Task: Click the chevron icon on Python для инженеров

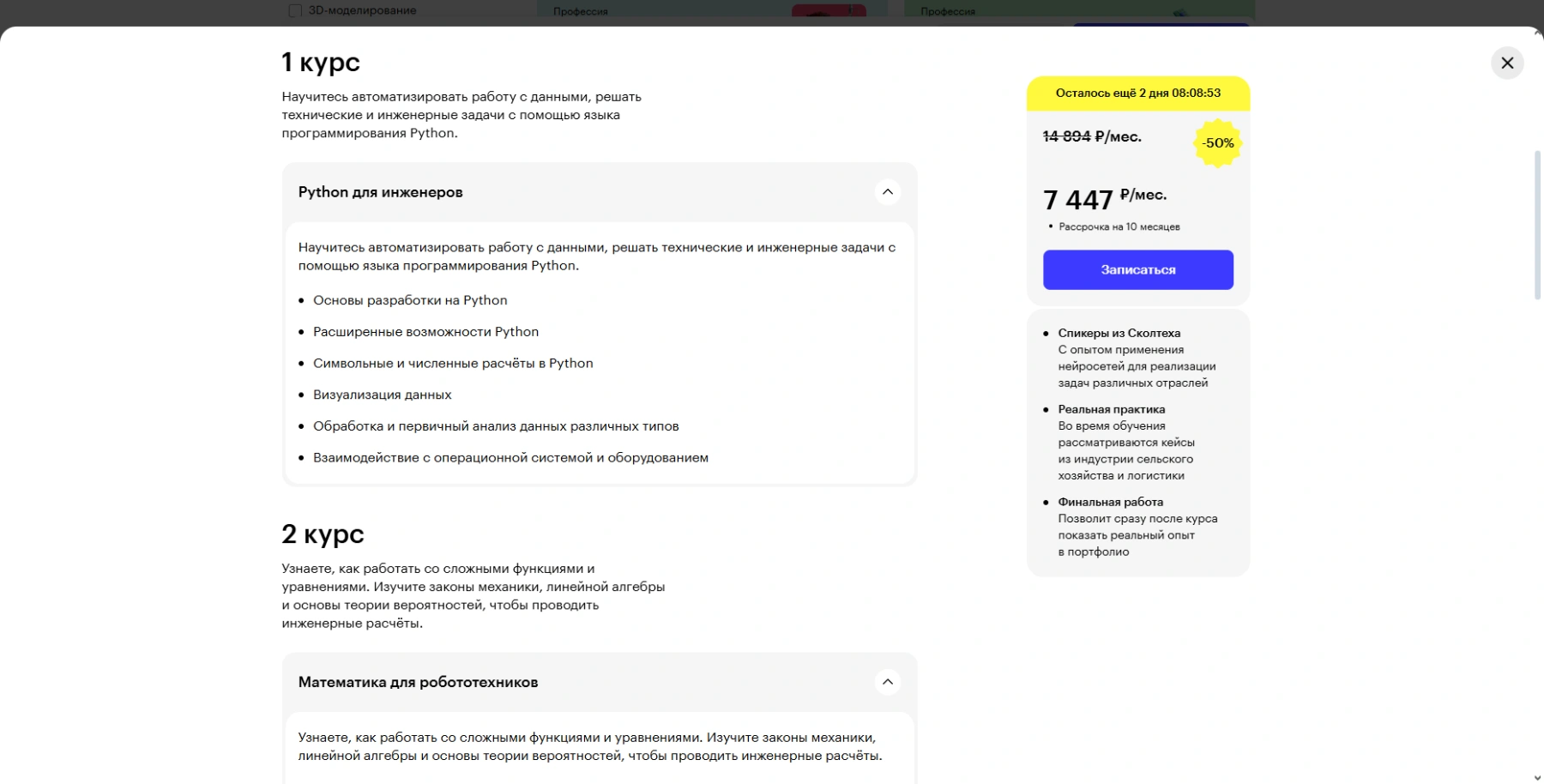Action: tap(889, 191)
